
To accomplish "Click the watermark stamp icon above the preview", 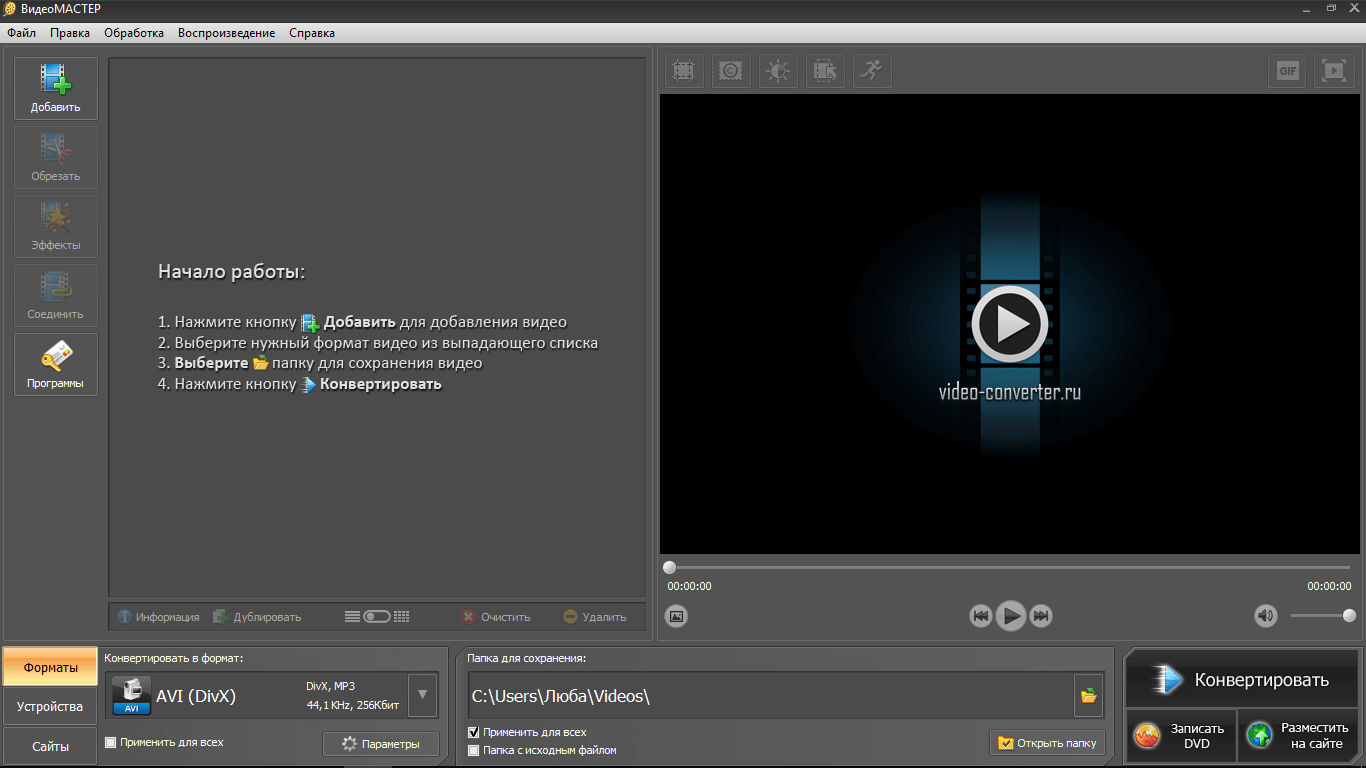I will [x=731, y=71].
